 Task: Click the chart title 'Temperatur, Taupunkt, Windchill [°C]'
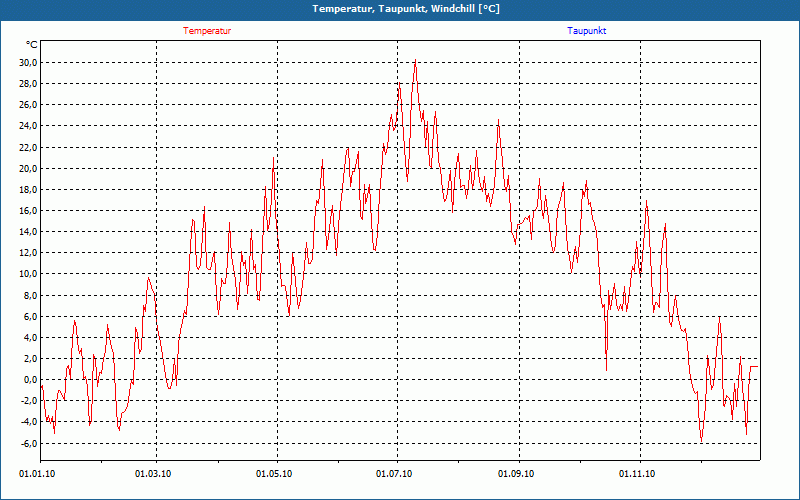pos(406,9)
